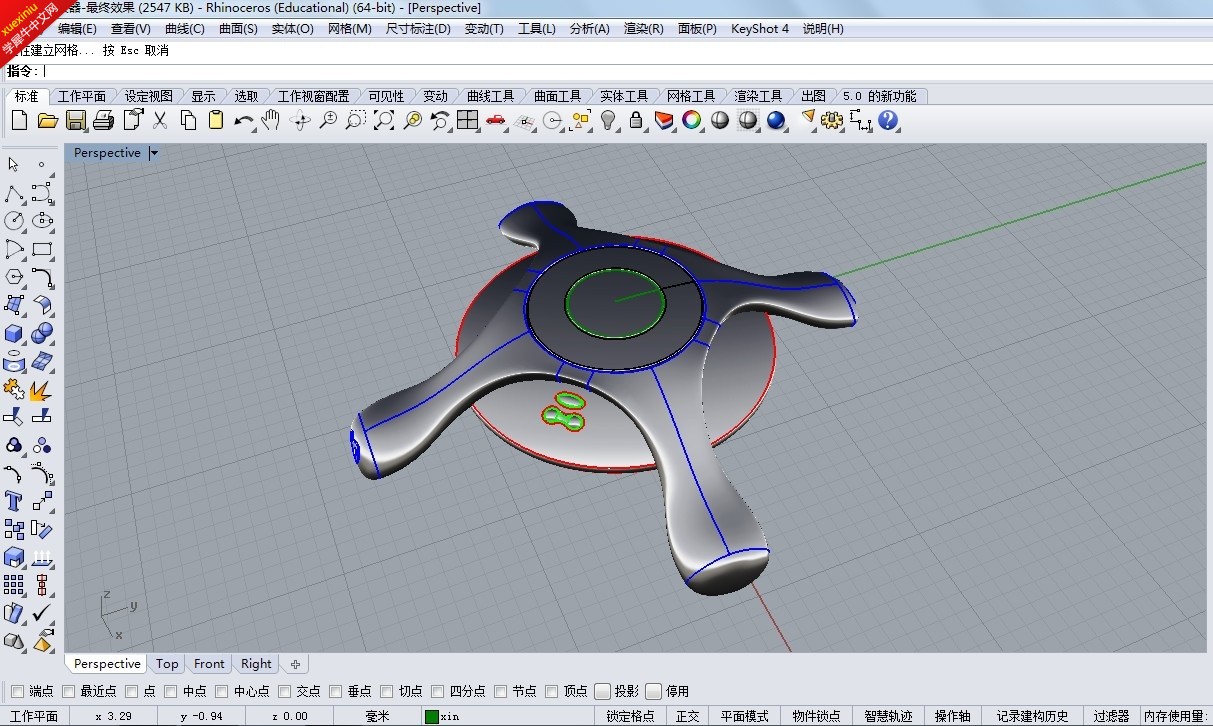Toggle 物件锁点 in the status bar
This screenshot has height=726, width=1213.
point(817,716)
